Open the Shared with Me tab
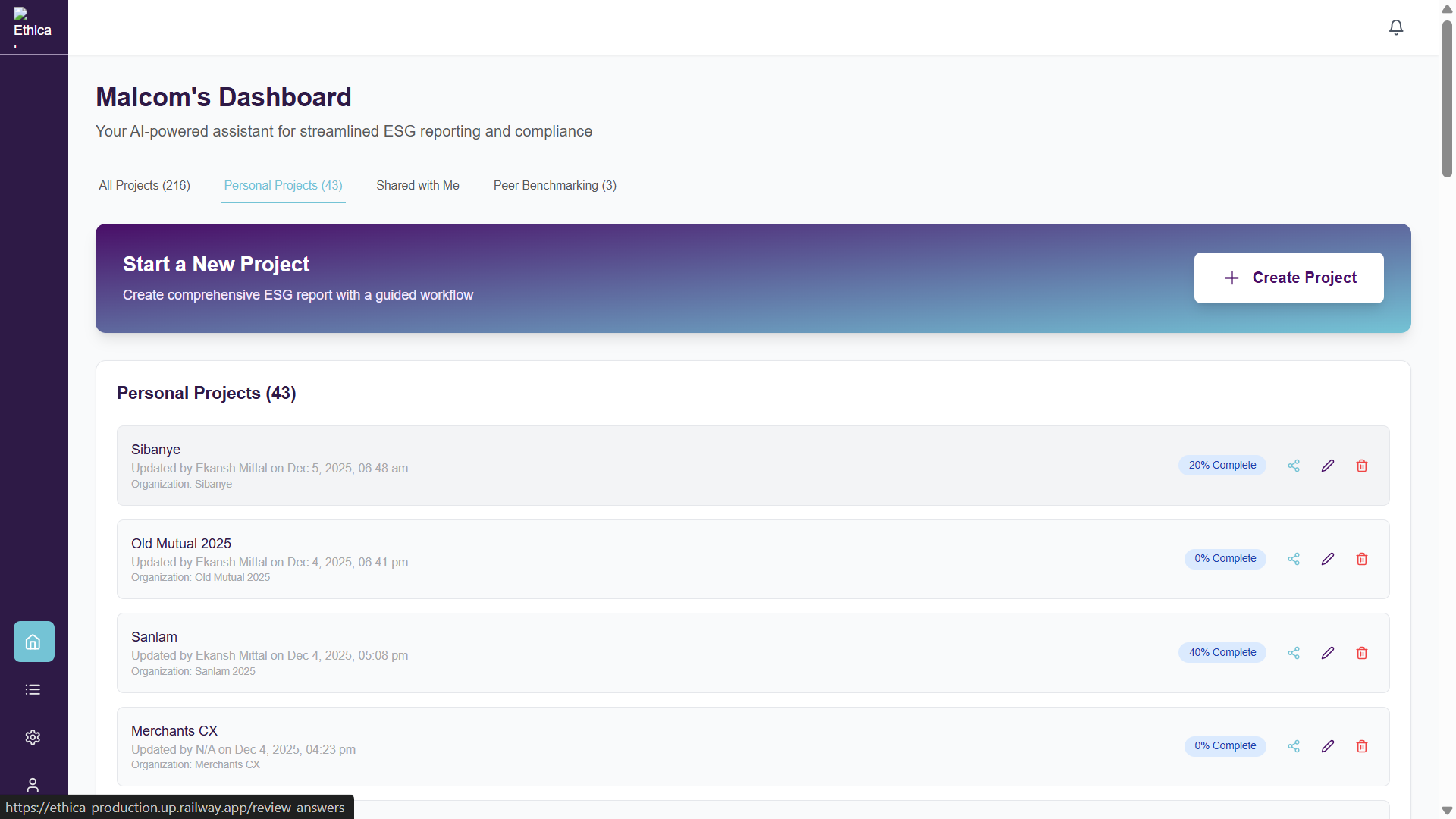Image resolution: width=1456 pixels, height=819 pixels. 418,186
